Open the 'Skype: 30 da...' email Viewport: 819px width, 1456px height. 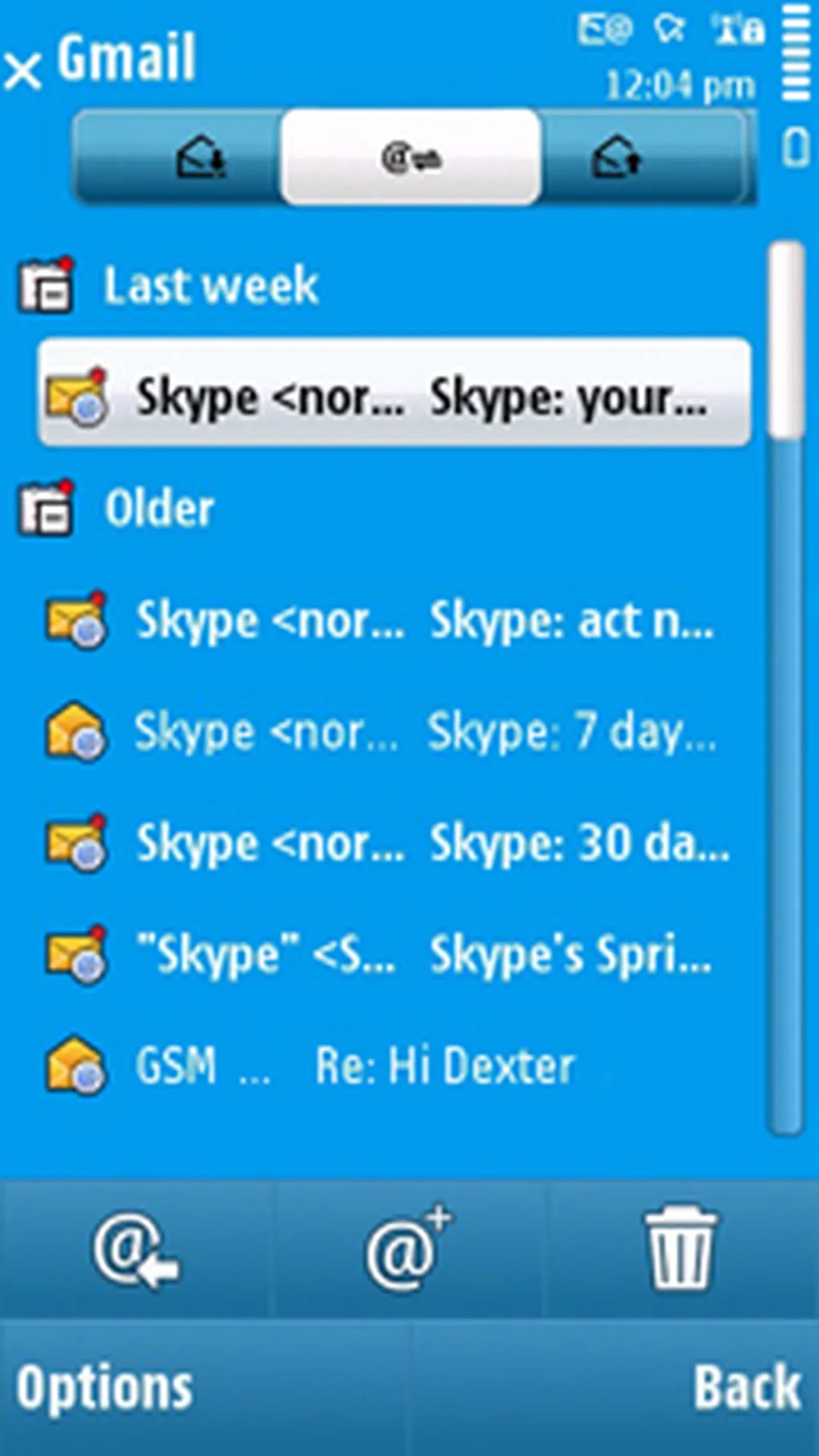(395, 842)
